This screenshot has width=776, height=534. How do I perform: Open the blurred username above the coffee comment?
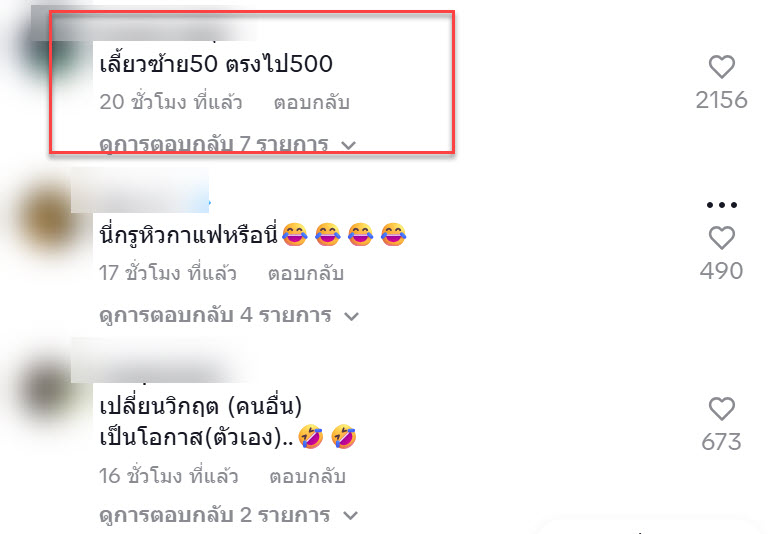click(x=140, y=191)
